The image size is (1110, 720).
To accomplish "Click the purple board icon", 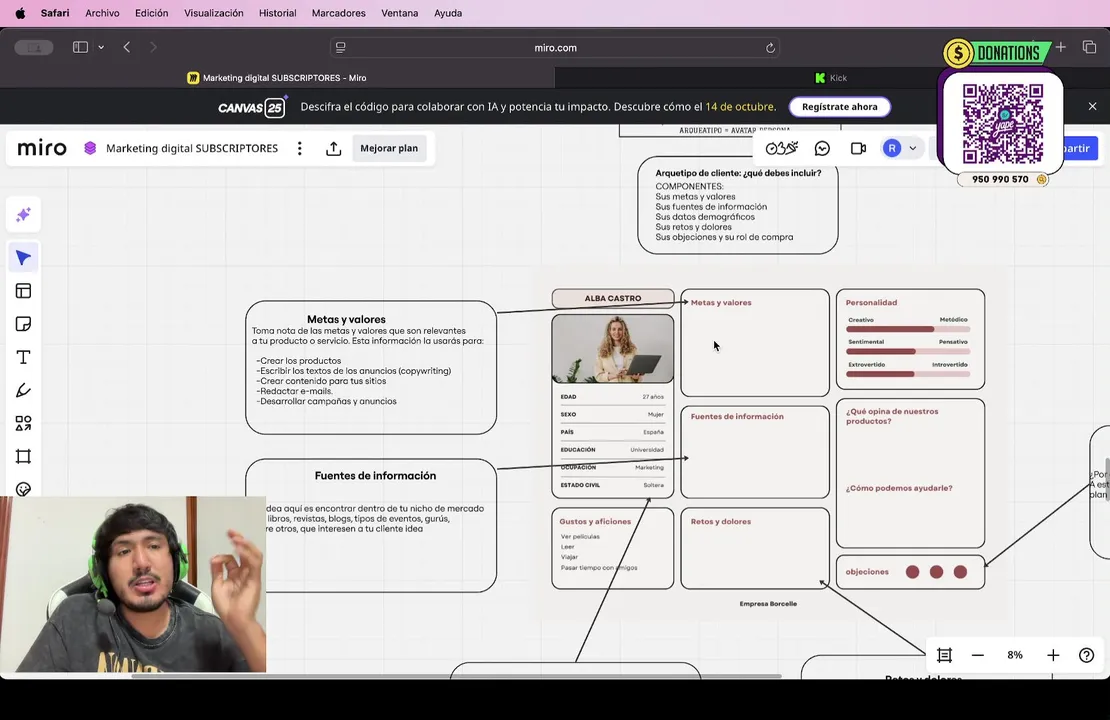I will 90,148.
